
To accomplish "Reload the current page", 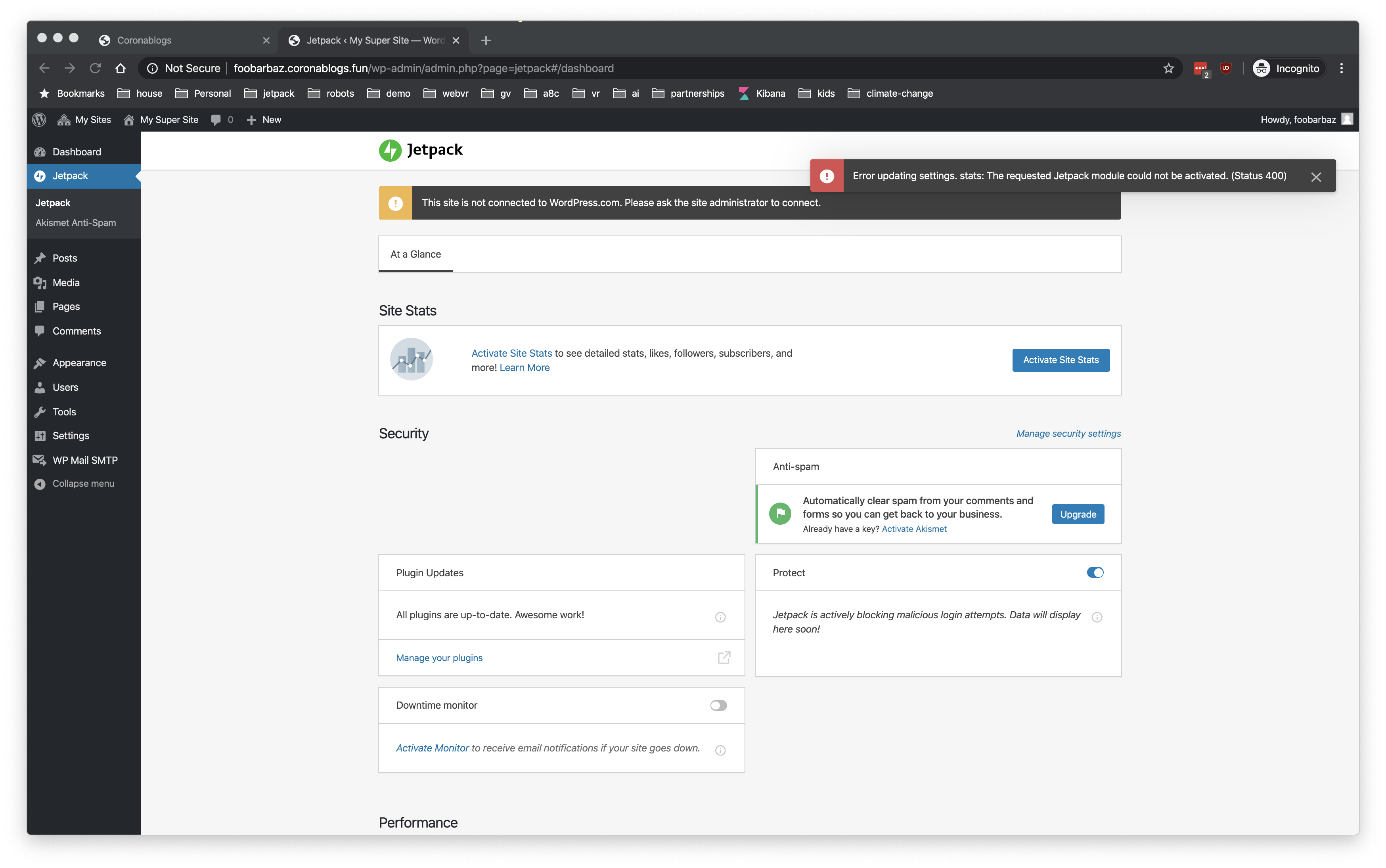I will pyautogui.click(x=95, y=68).
